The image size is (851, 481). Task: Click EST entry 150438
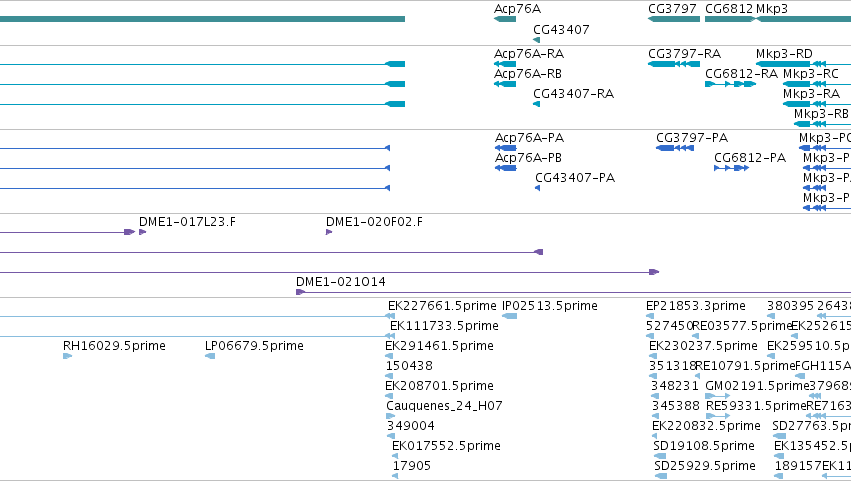pyautogui.click(x=409, y=366)
